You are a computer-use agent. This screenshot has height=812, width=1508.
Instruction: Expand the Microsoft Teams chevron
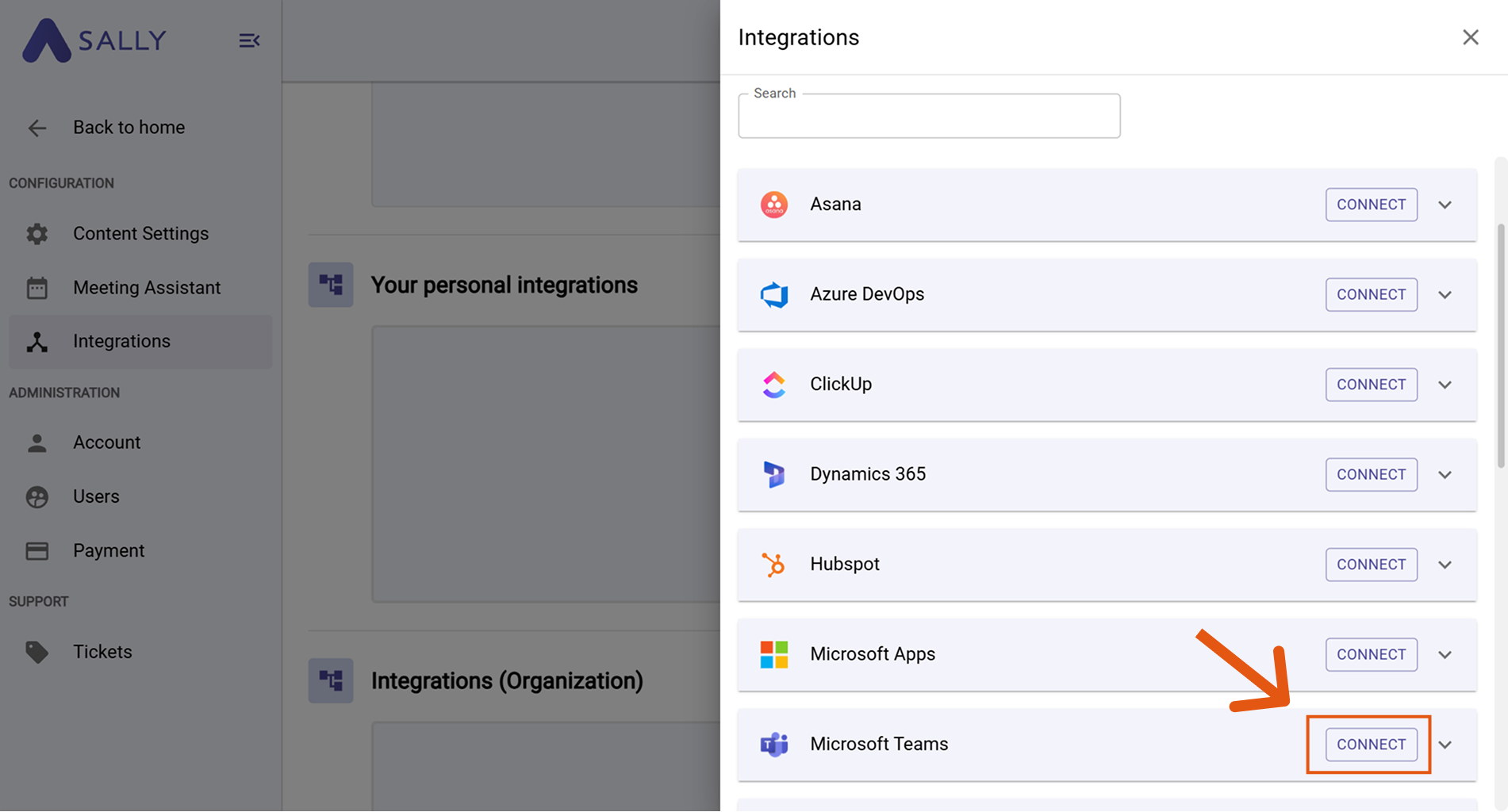click(x=1445, y=745)
